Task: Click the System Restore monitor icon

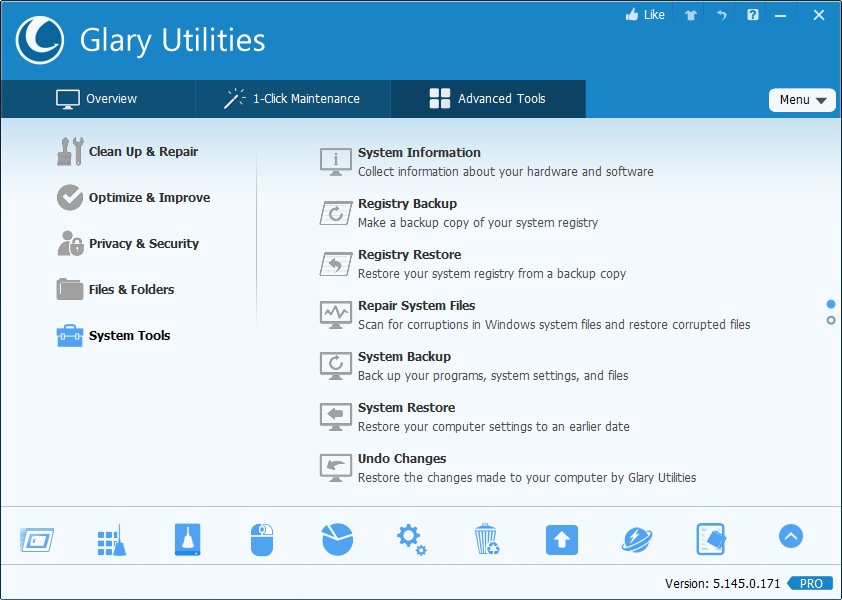Action: pyautogui.click(x=336, y=417)
